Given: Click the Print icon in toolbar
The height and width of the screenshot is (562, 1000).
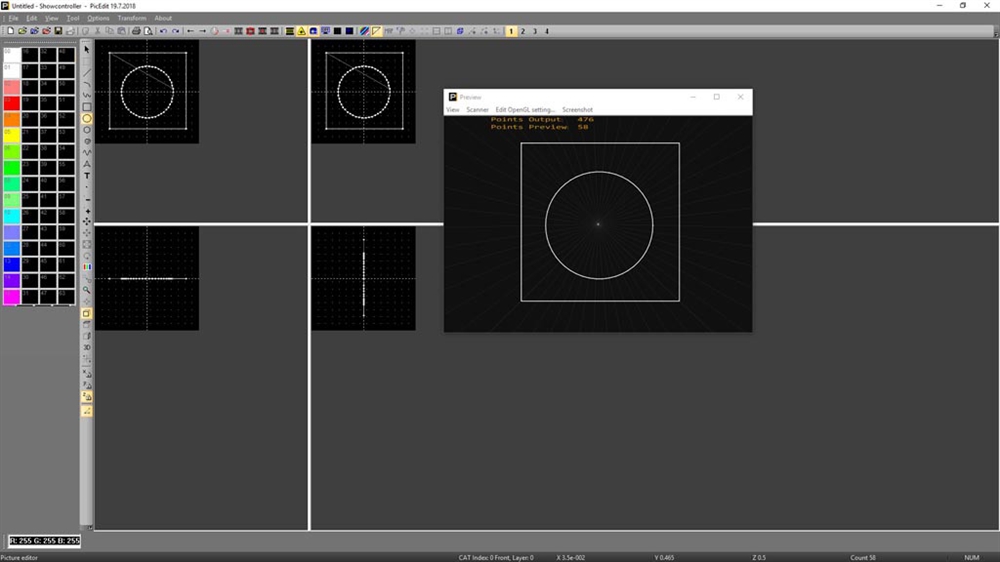Looking at the screenshot, I should pos(136,31).
